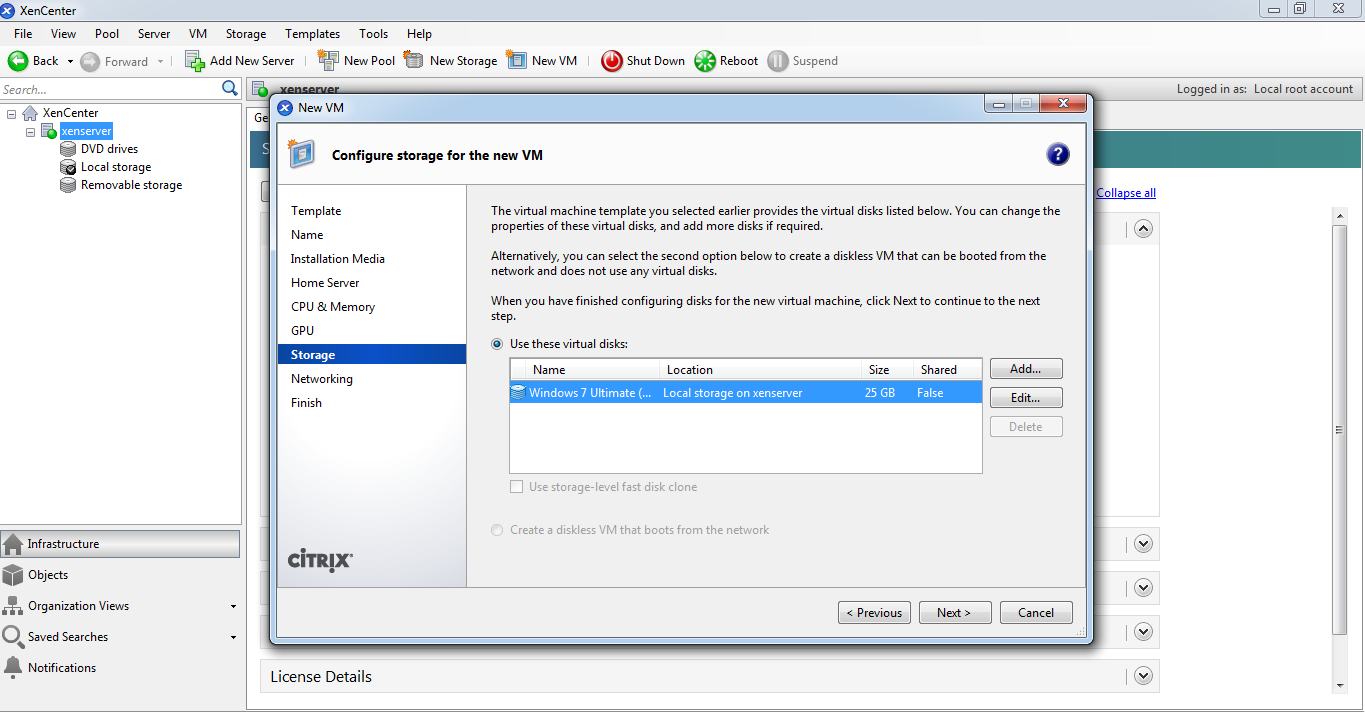Click the main window vertical scrollbar thumb
1365x712 pixels.
1341,429
